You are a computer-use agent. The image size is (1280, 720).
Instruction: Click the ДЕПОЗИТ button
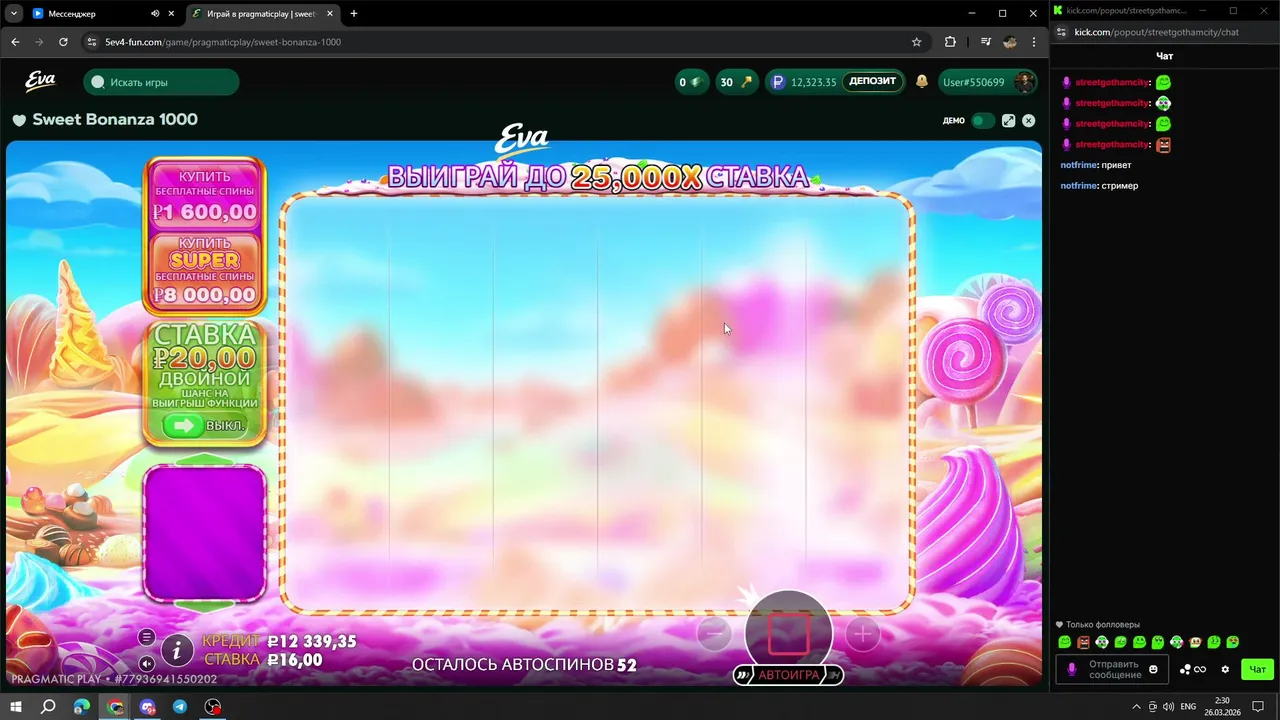872,82
